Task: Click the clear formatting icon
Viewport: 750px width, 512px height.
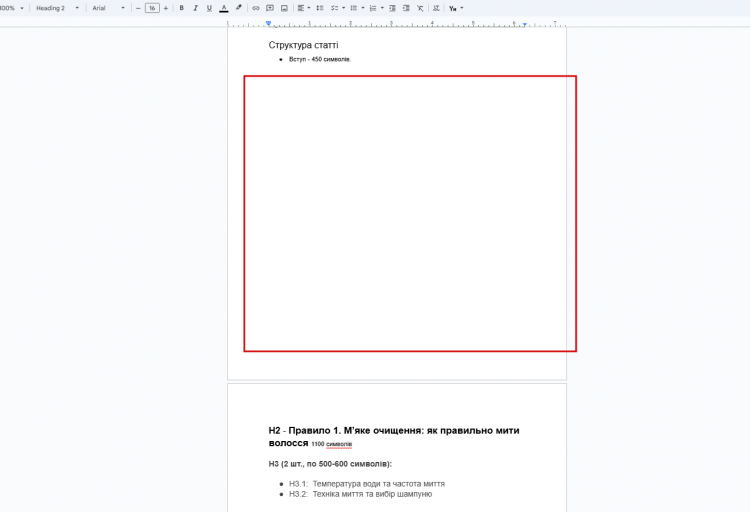Action: 420,8
